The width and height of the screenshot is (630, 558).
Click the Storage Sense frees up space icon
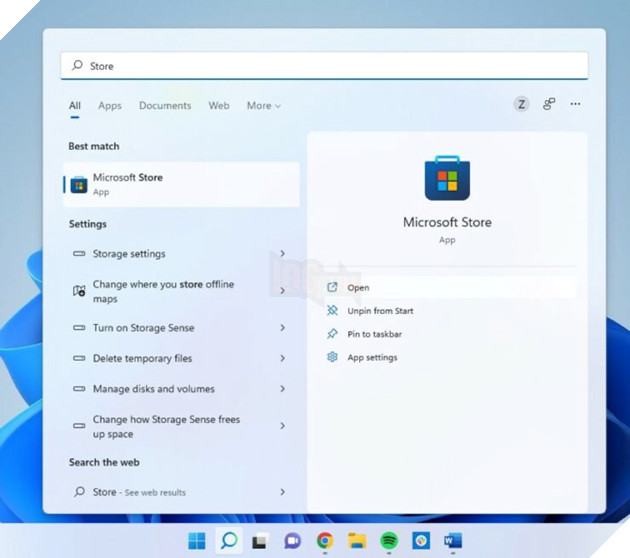tap(79, 425)
